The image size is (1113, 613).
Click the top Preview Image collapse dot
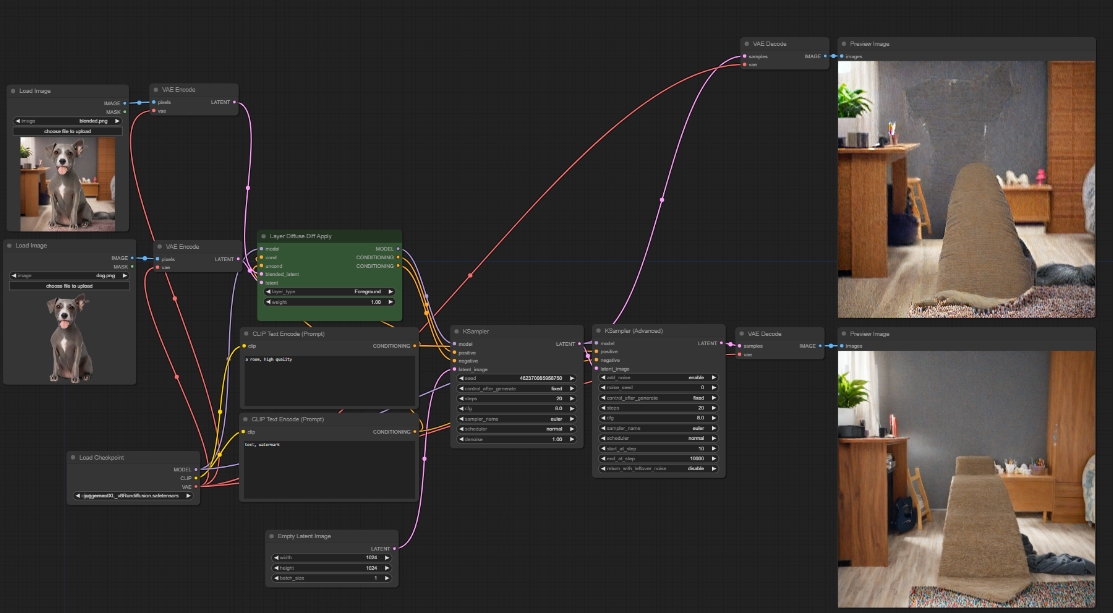(844, 44)
